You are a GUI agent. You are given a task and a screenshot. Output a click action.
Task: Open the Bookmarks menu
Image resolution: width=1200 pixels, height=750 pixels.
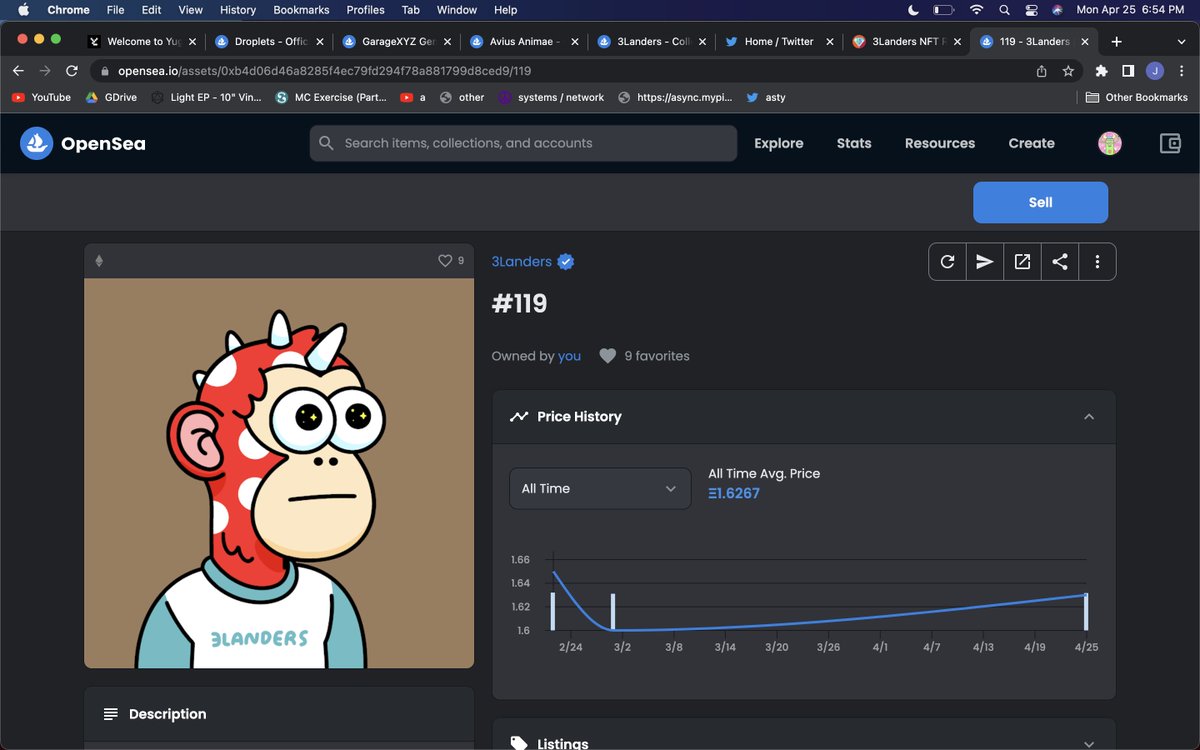pyautogui.click(x=301, y=10)
